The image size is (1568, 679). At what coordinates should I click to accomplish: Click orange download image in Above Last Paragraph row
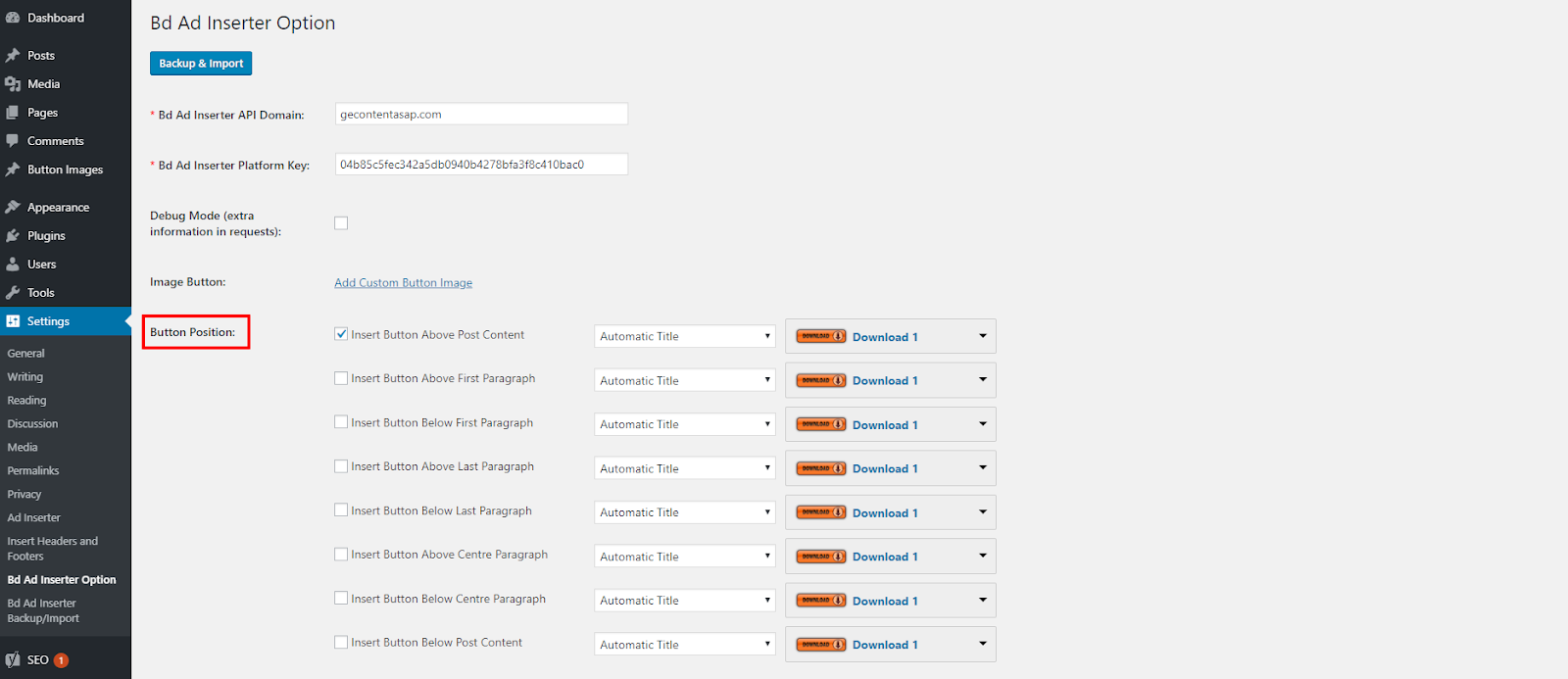pyautogui.click(x=821, y=468)
